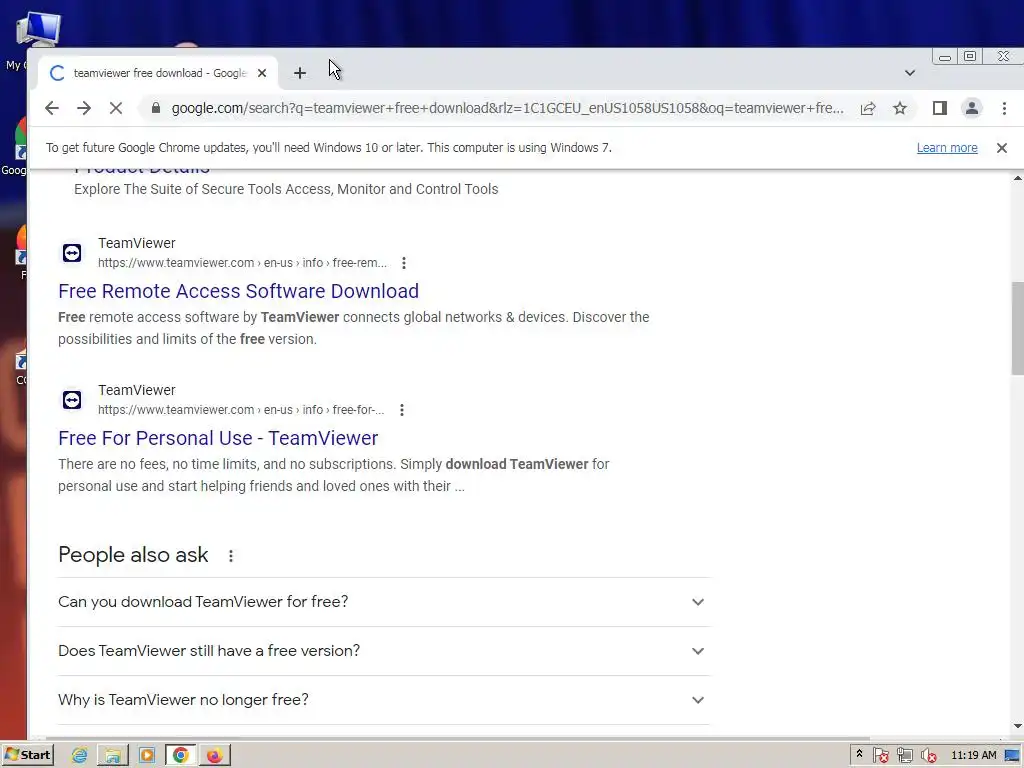
Task: Click the scrollbar down arrow
Action: tap(1017, 726)
